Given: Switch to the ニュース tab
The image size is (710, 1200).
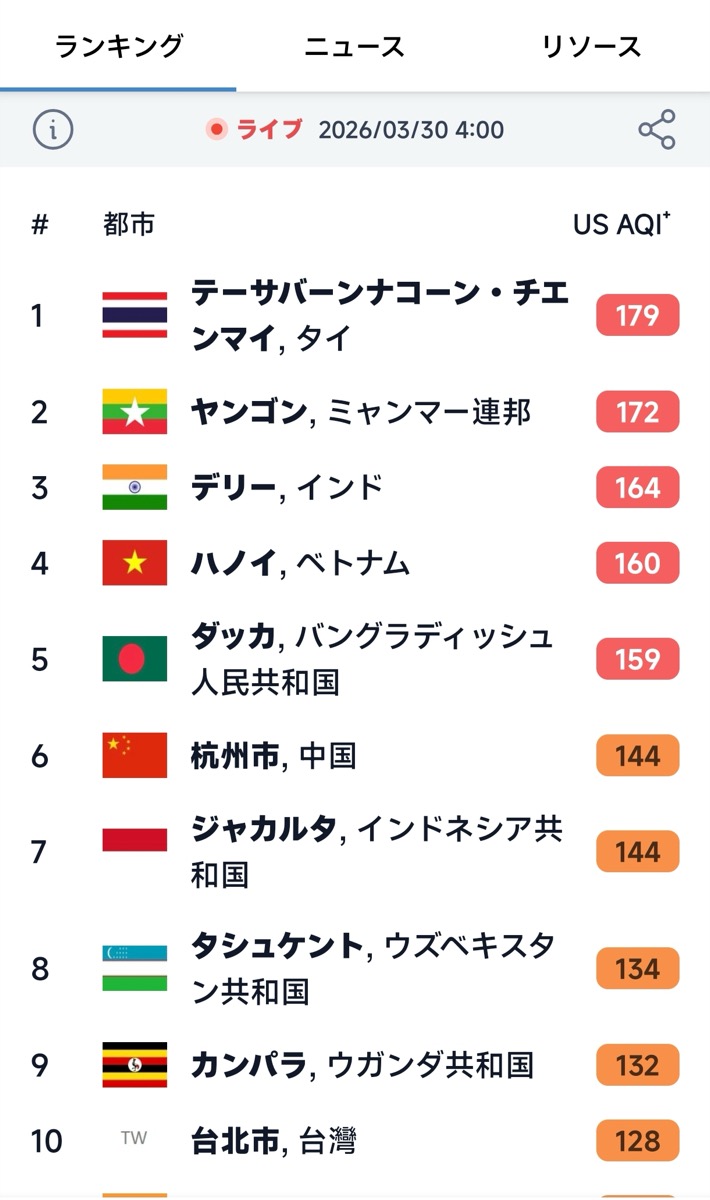Looking at the screenshot, I should [355, 46].
